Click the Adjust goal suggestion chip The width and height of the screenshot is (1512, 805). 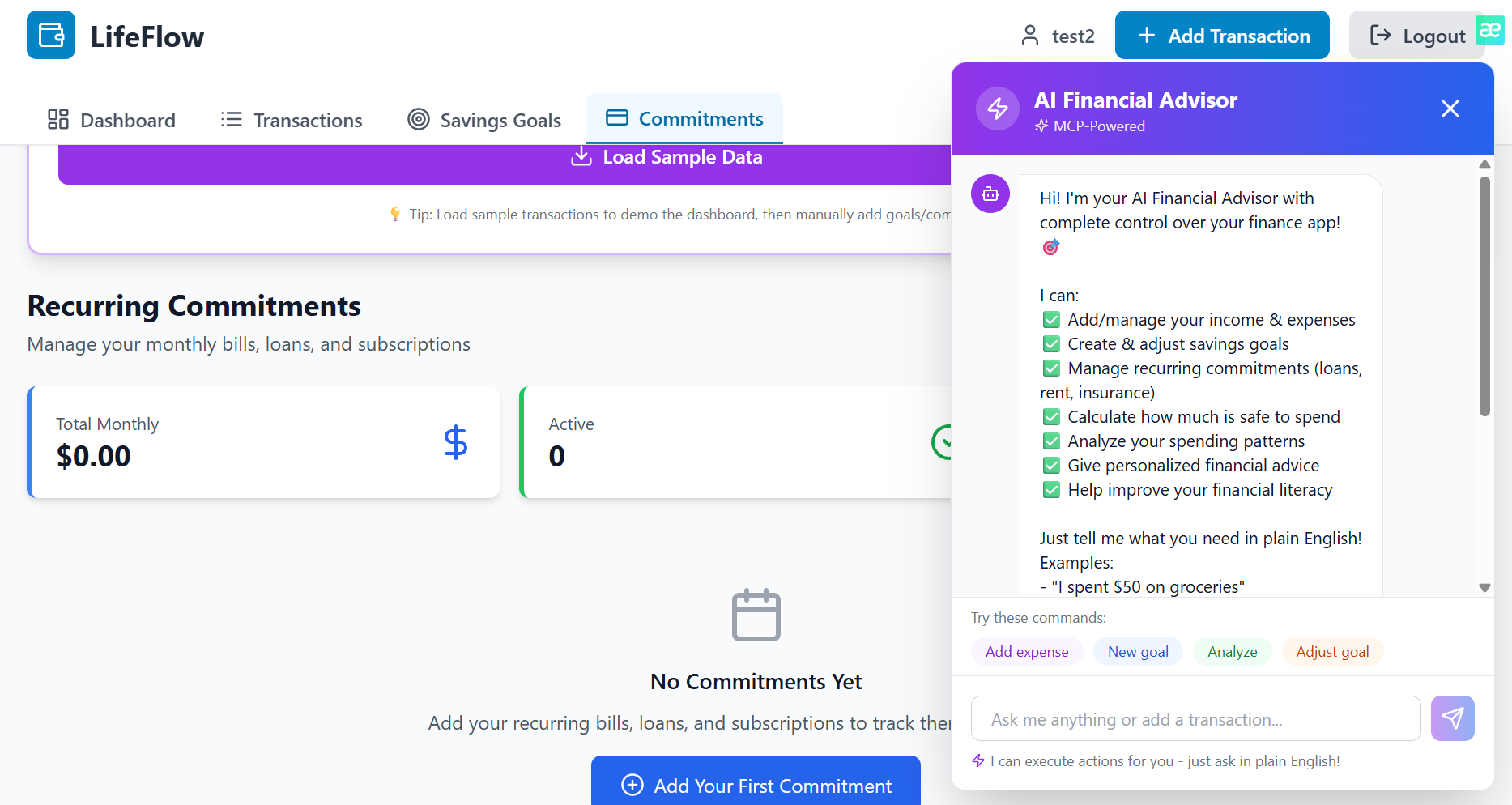1332,652
